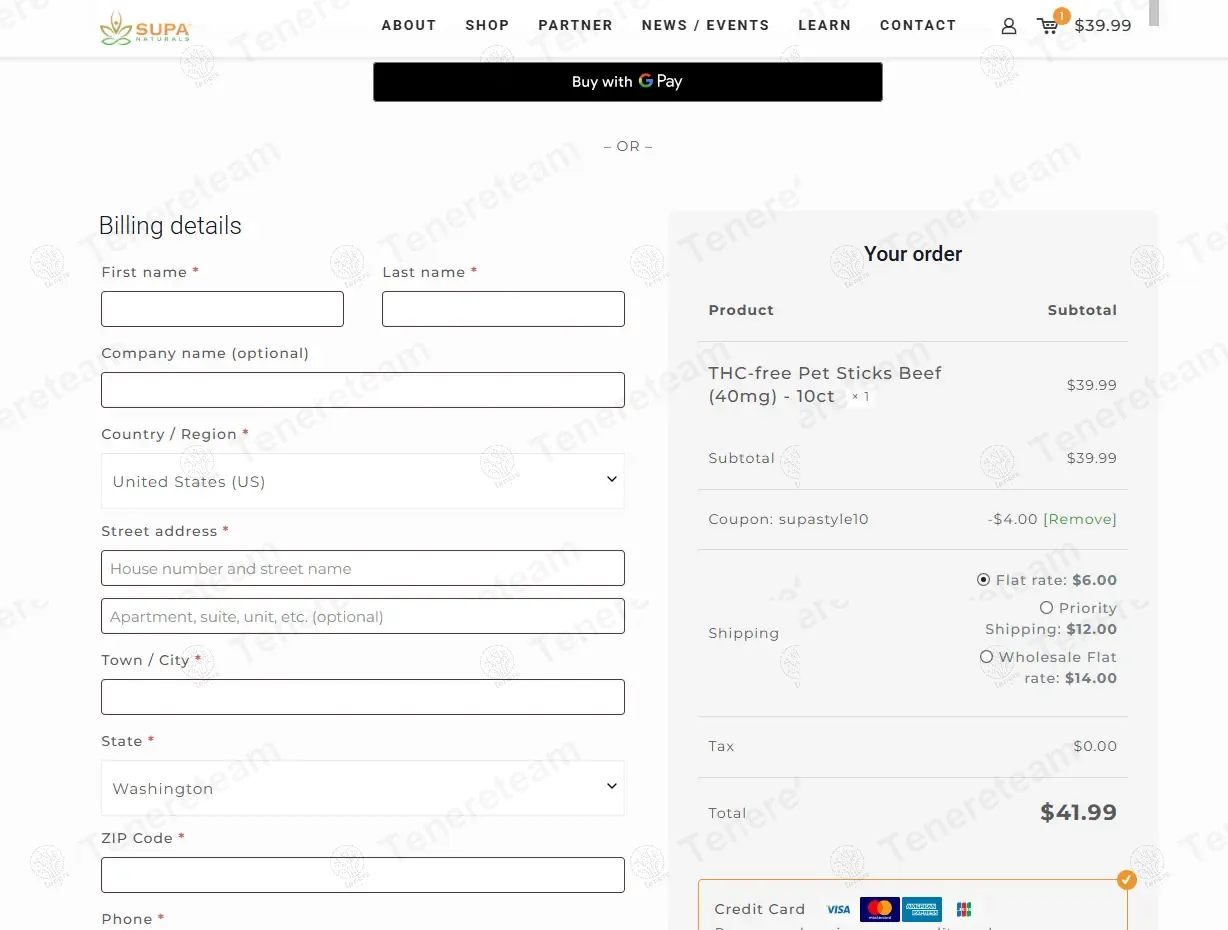The image size is (1228, 930).
Task: Open the shopping cart icon
Action: (x=1048, y=26)
